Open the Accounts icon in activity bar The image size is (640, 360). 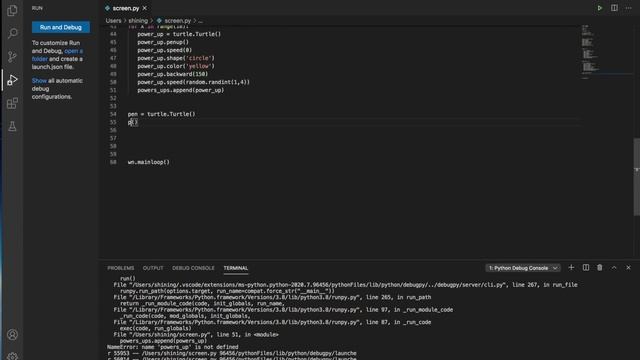tap(12, 334)
